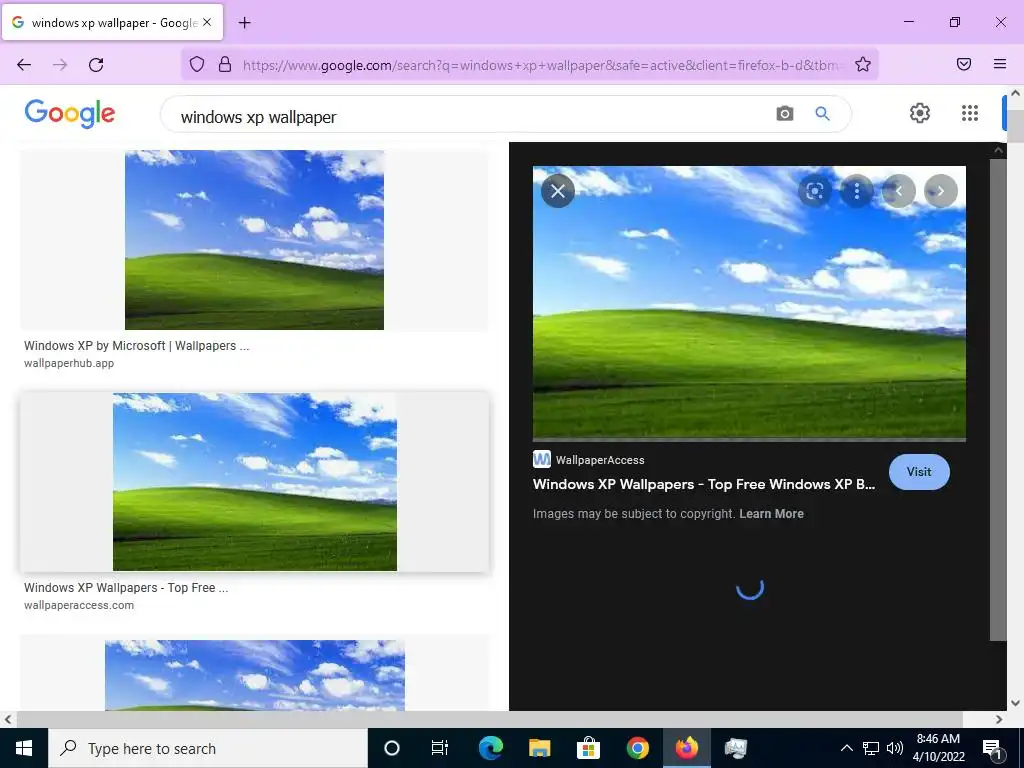Open Task View on the taskbar

point(440,748)
